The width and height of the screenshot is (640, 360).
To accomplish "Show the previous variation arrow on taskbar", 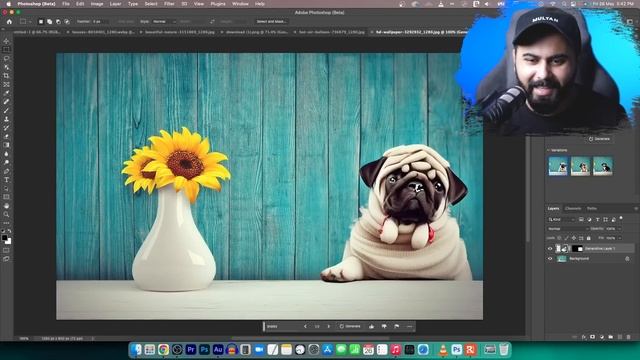I will pyautogui.click(x=305, y=327).
